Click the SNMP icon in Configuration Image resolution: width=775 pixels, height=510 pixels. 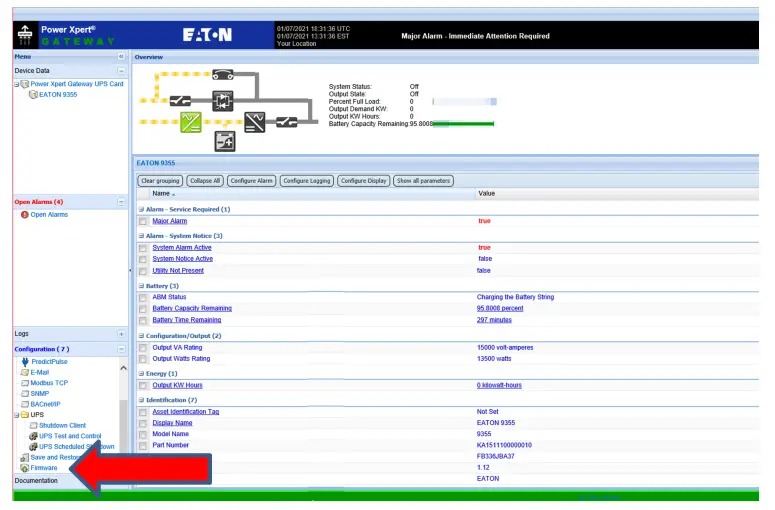tap(25, 394)
